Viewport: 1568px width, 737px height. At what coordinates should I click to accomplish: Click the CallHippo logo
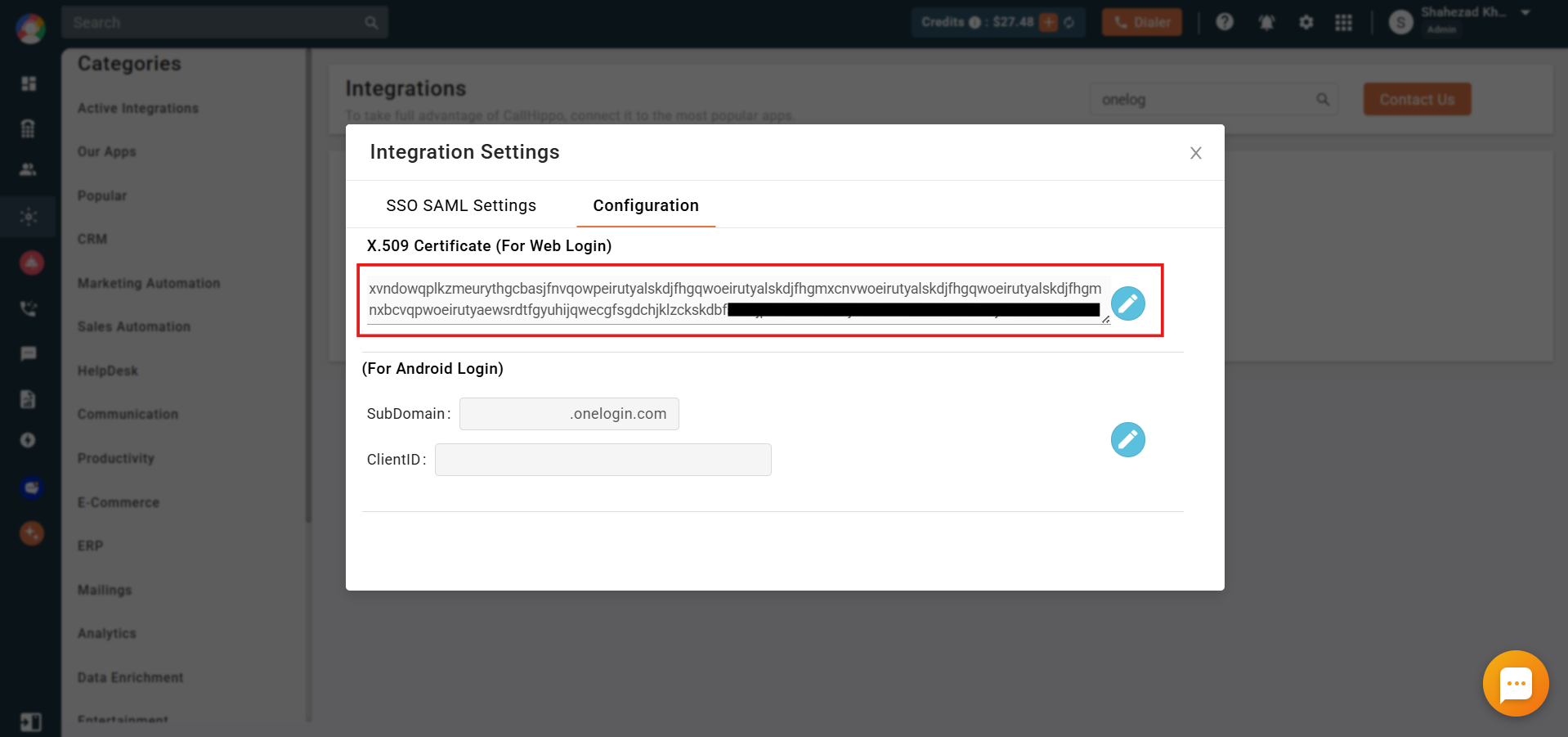coord(30,29)
